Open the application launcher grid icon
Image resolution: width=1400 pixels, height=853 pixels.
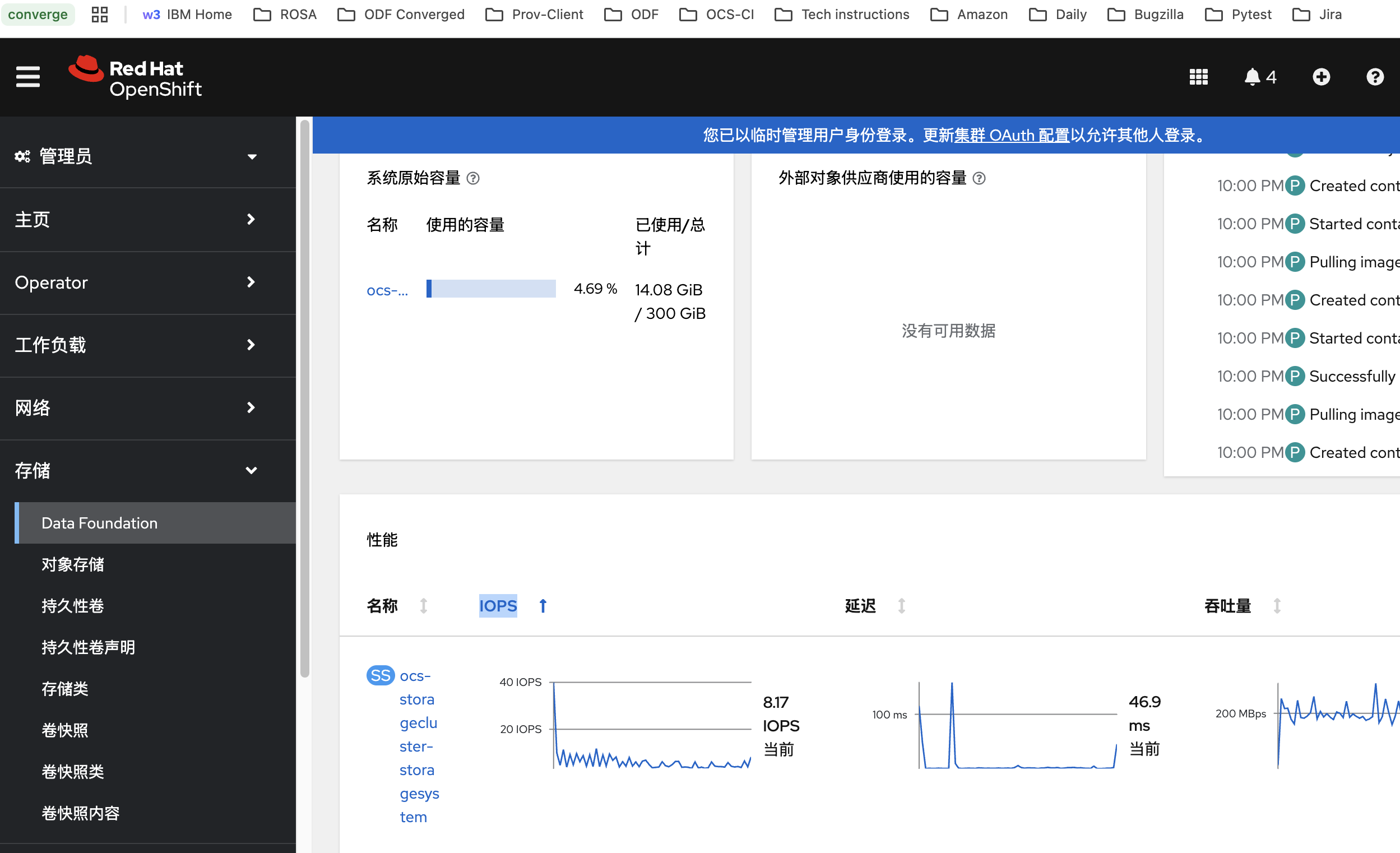tap(1198, 77)
